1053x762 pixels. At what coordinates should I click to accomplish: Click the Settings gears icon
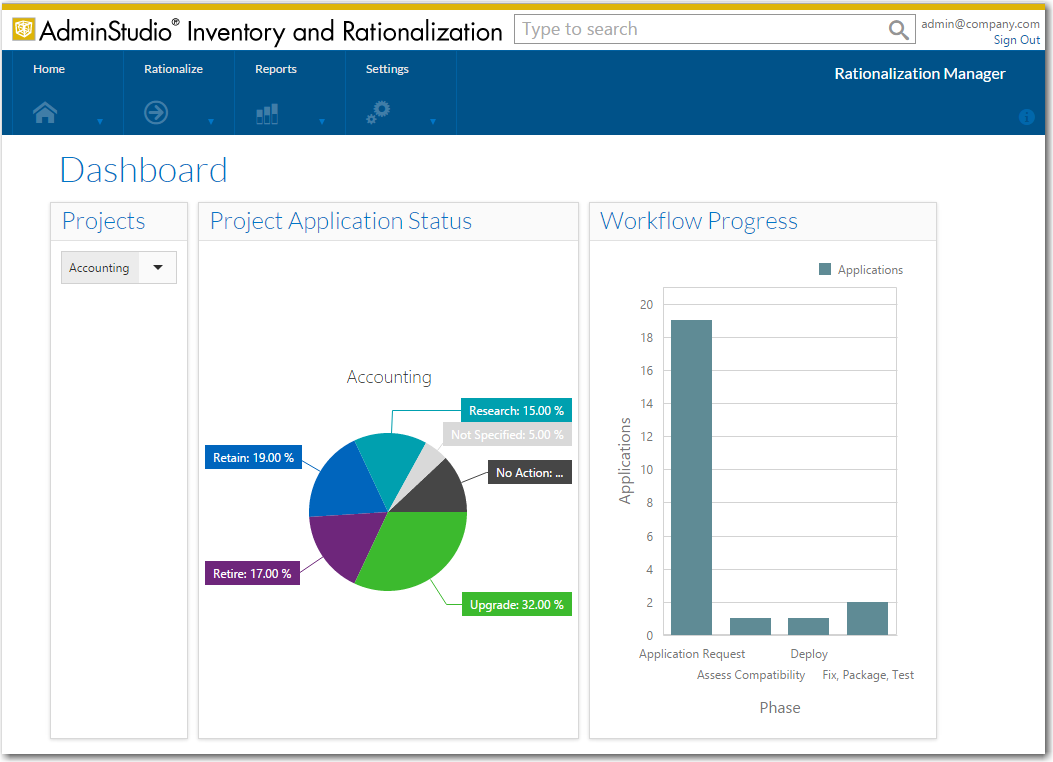point(378,112)
